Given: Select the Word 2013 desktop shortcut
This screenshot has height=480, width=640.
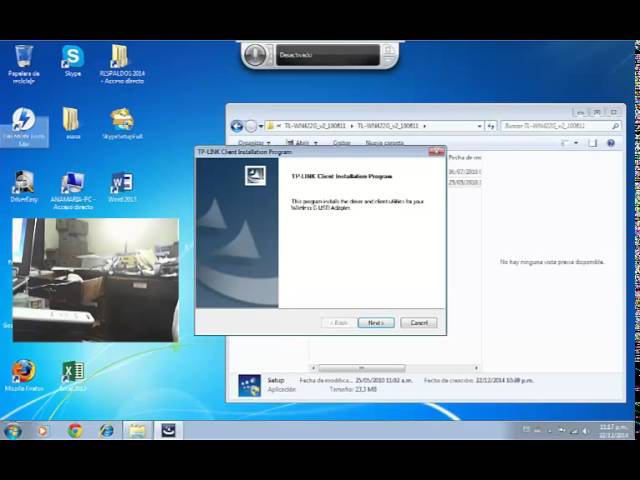Looking at the screenshot, I should (121, 187).
